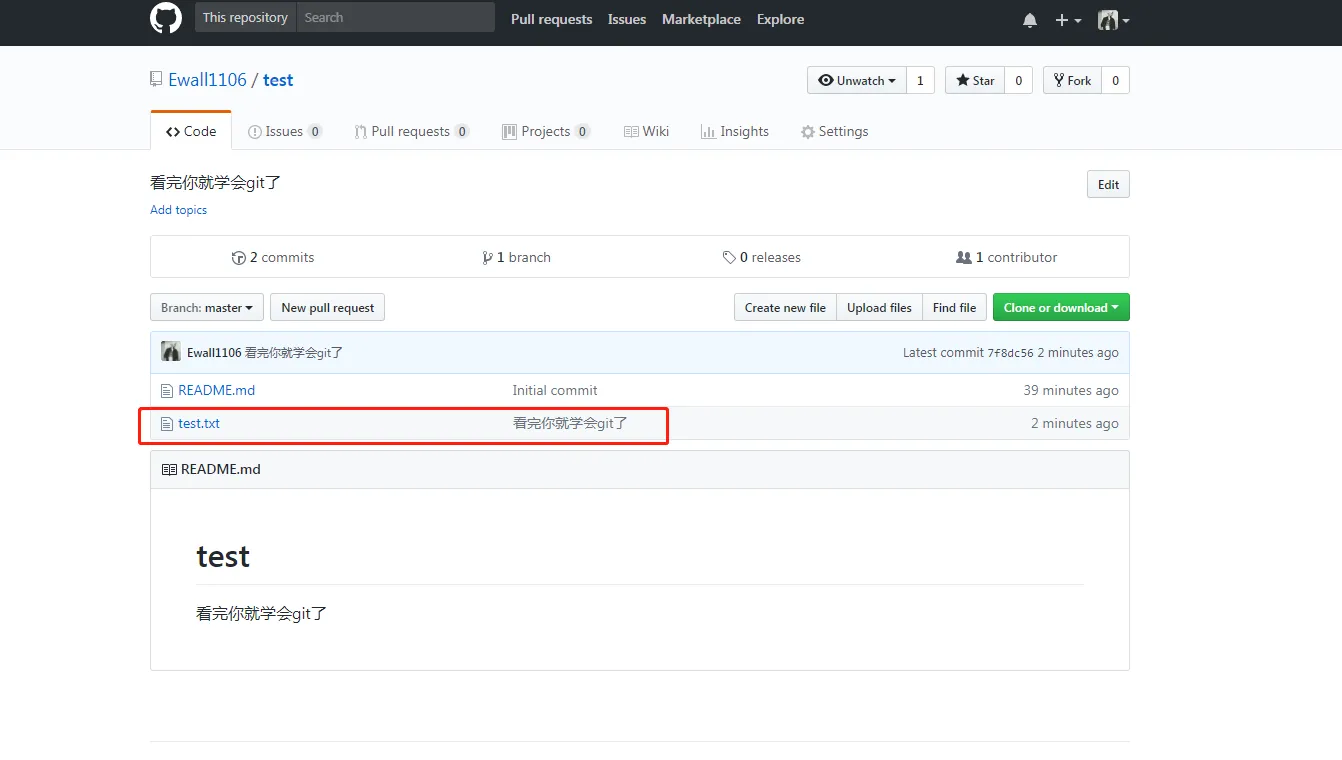View the 1 contributor page
This screenshot has width=1342, height=760.
click(x=1007, y=257)
